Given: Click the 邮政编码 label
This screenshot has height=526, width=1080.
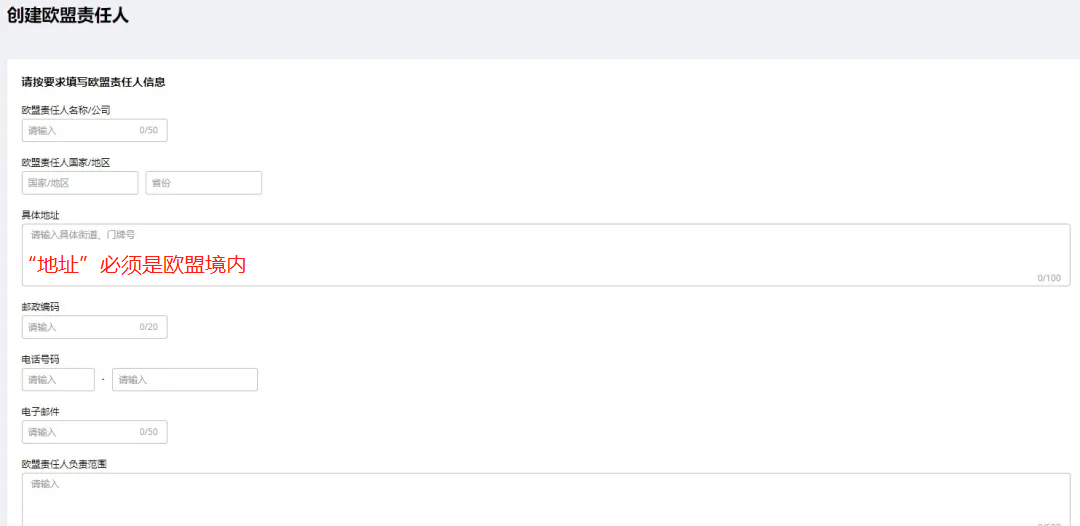Looking at the screenshot, I should [x=41, y=307].
